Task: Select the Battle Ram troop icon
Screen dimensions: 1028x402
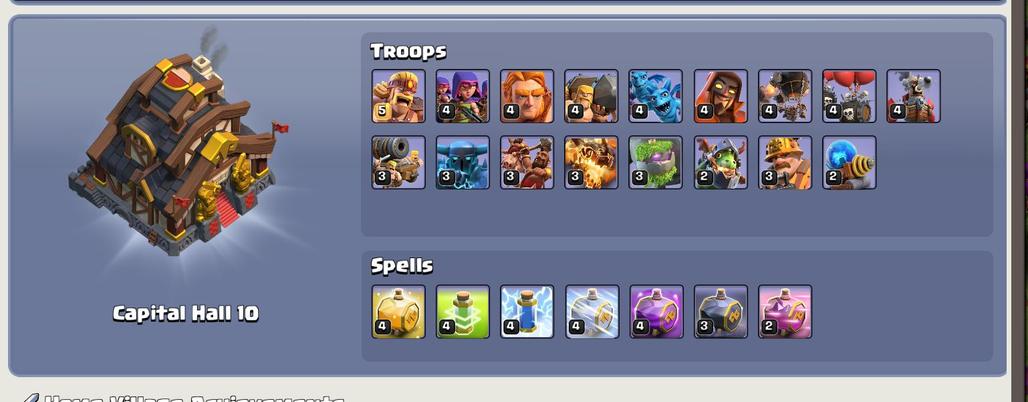Action: pos(591,96)
